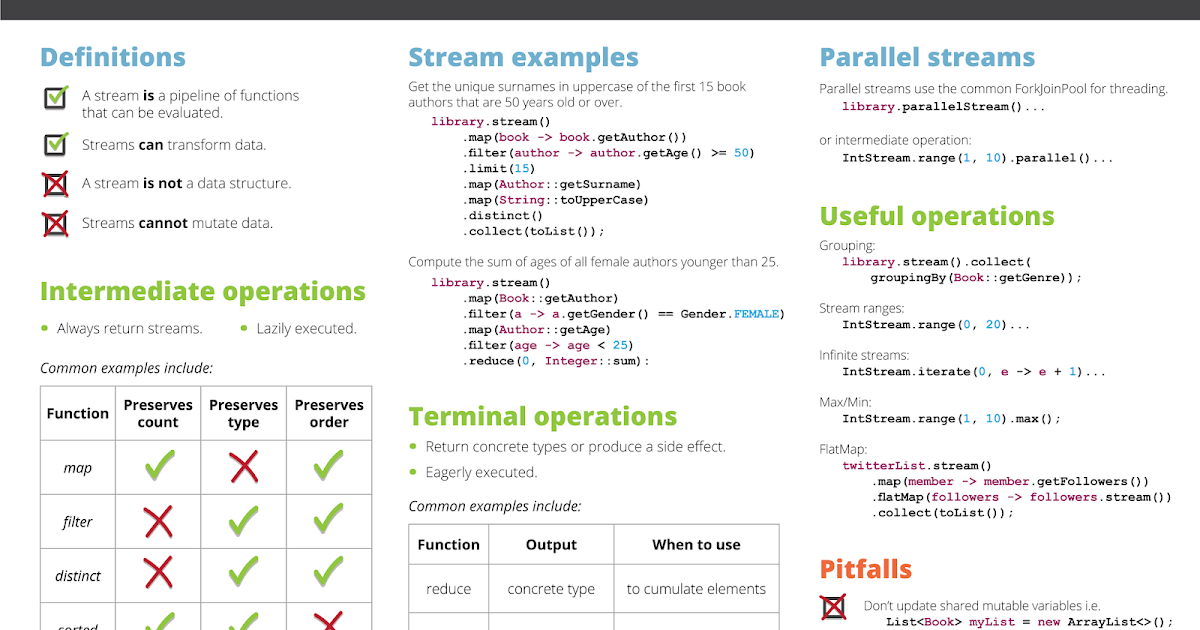Image resolution: width=1200 pixels, height=630 pixels.
Task: Click the 'Output' column header
Action: [551, 545]
